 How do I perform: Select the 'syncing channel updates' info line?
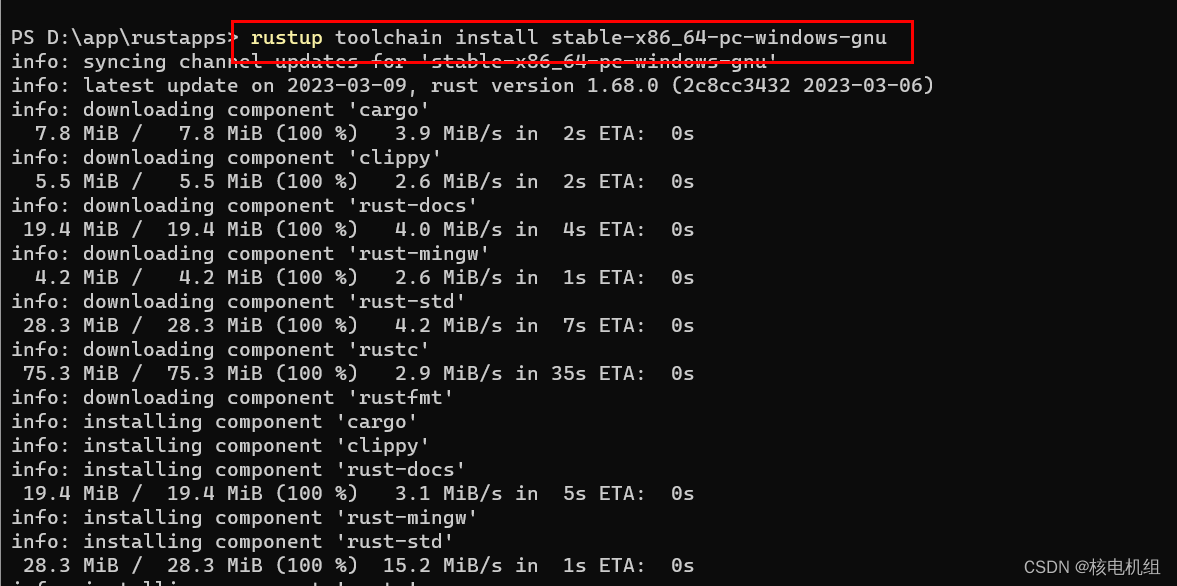pos(394,62)
